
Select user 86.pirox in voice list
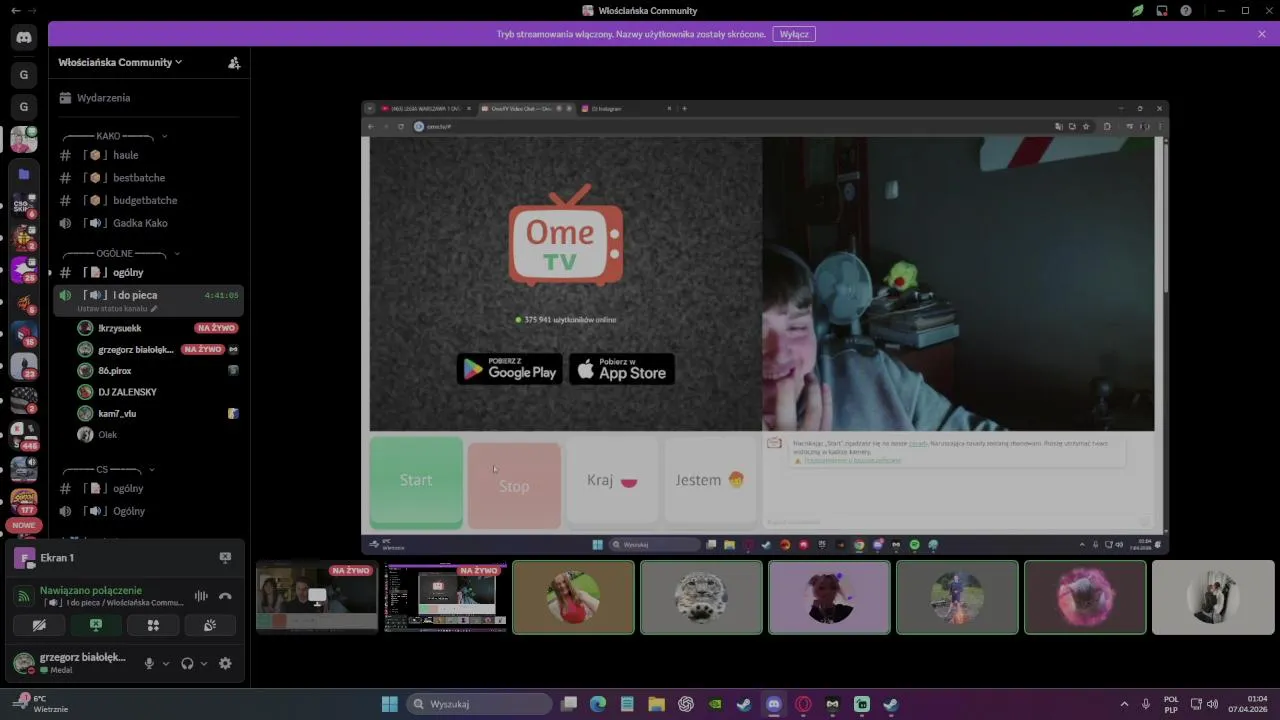[158, 371]
